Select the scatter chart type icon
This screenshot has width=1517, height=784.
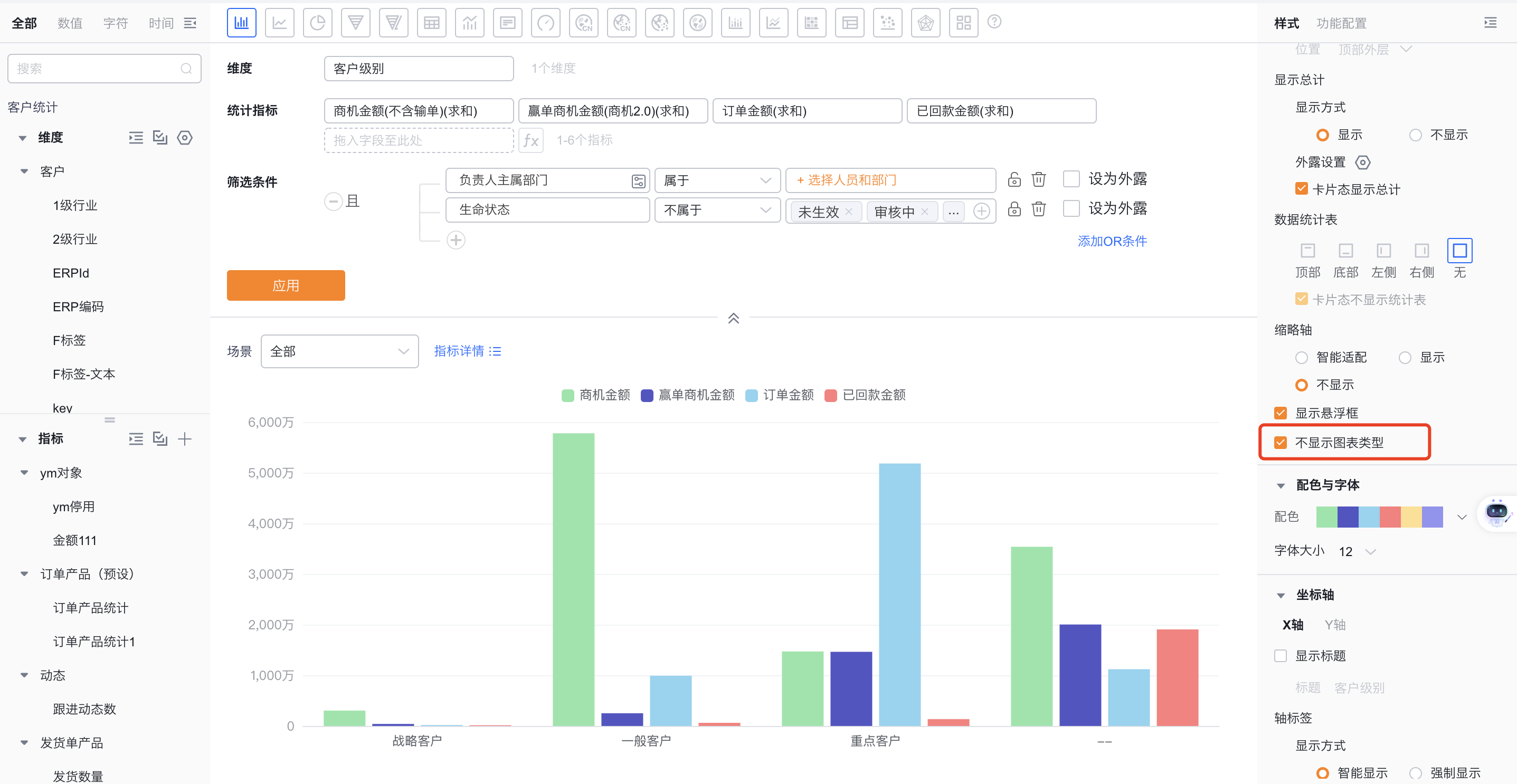coord(887,23)
